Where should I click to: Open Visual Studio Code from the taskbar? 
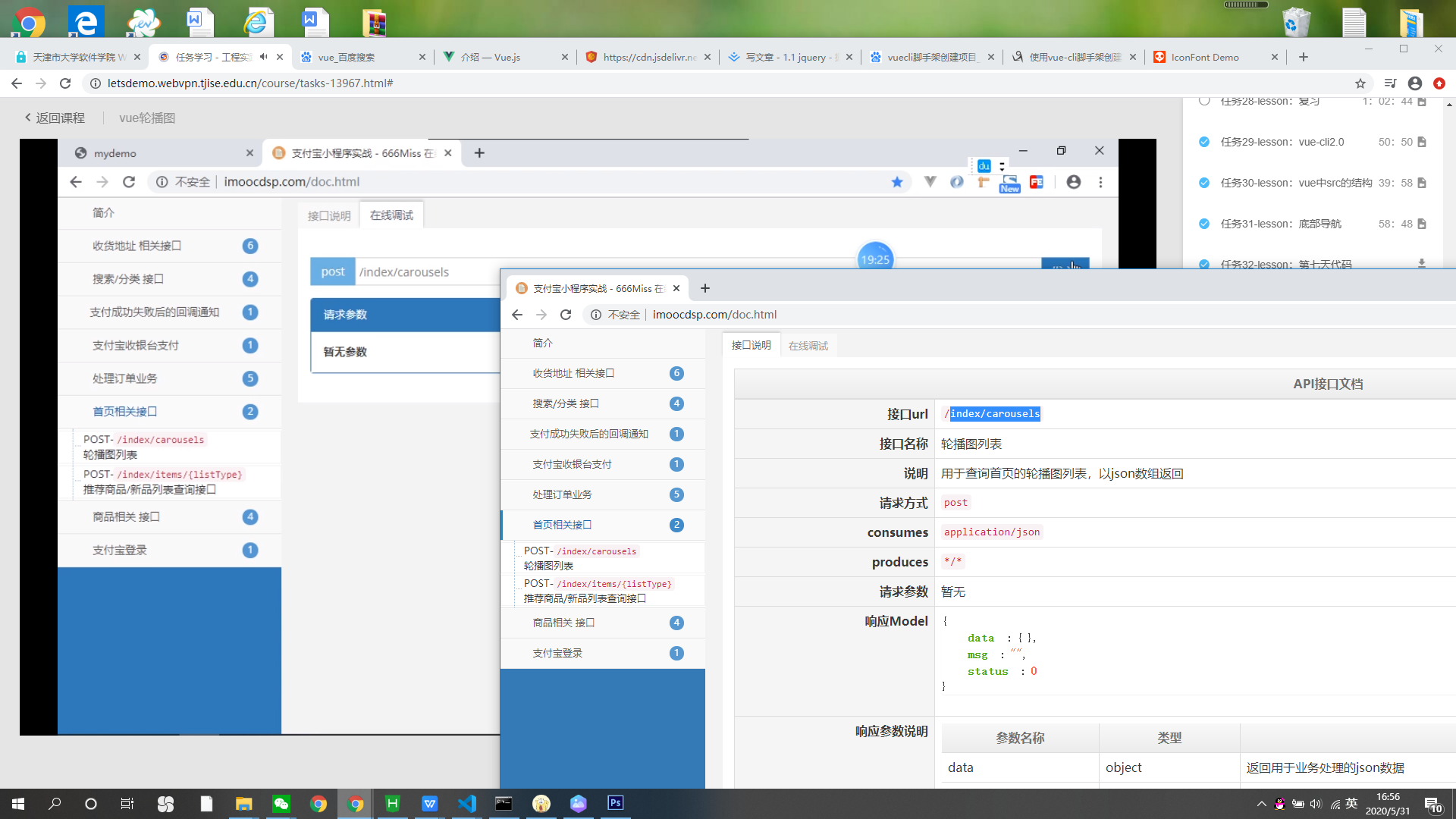466,804
